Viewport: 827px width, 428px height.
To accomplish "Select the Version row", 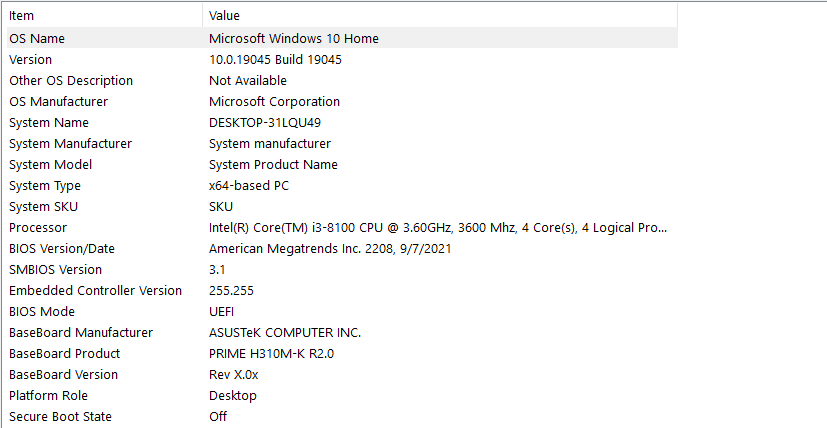I will pyautogui.click(x=31, y=60).
